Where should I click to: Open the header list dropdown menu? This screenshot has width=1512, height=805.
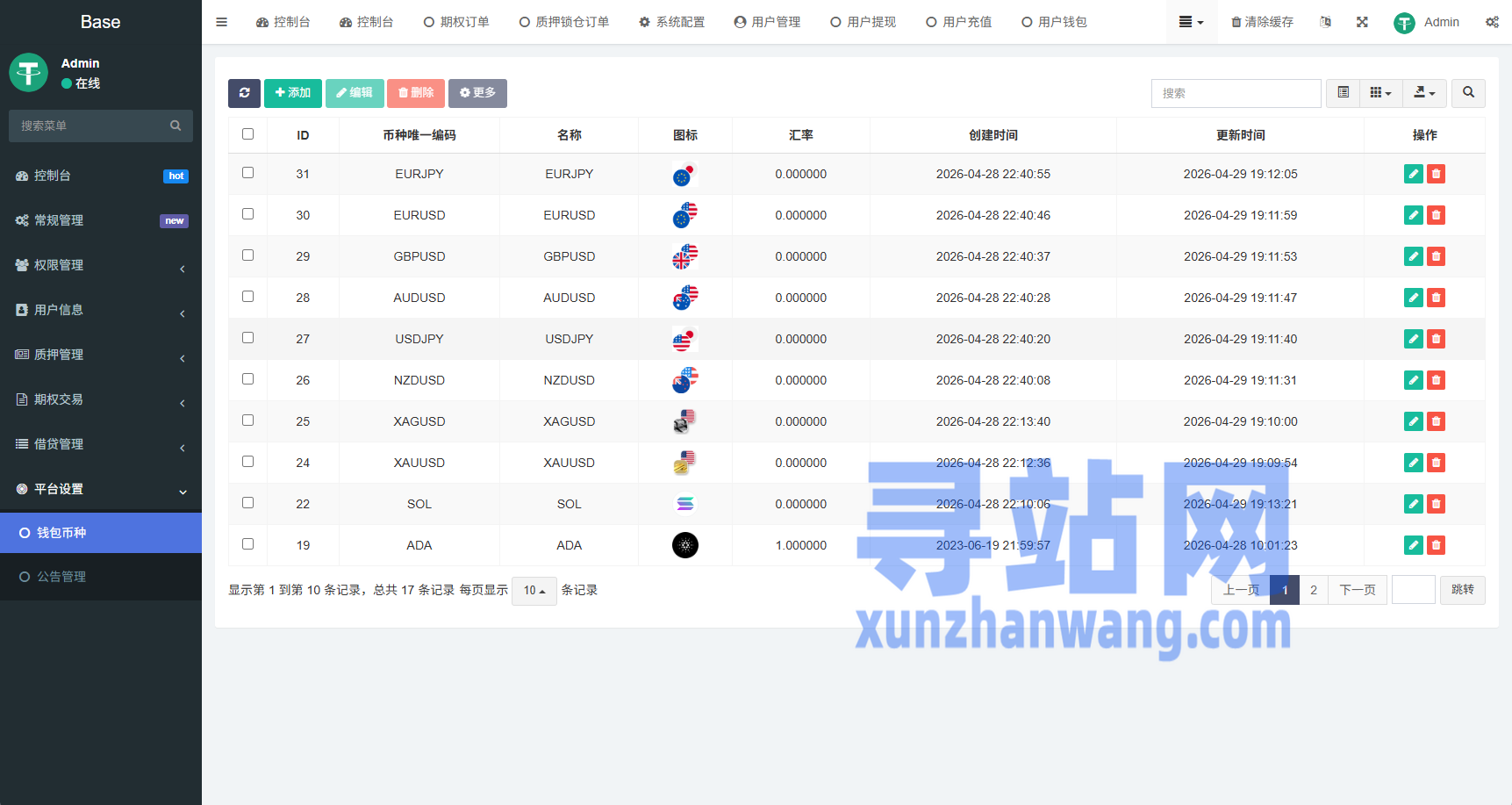[x=1191, y=22]
